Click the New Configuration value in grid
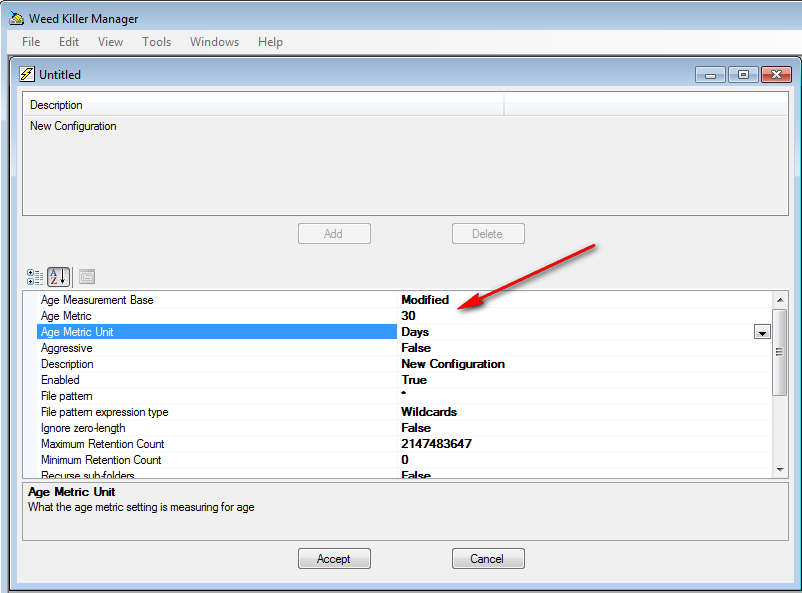802x593 pixels. [584, 364]
